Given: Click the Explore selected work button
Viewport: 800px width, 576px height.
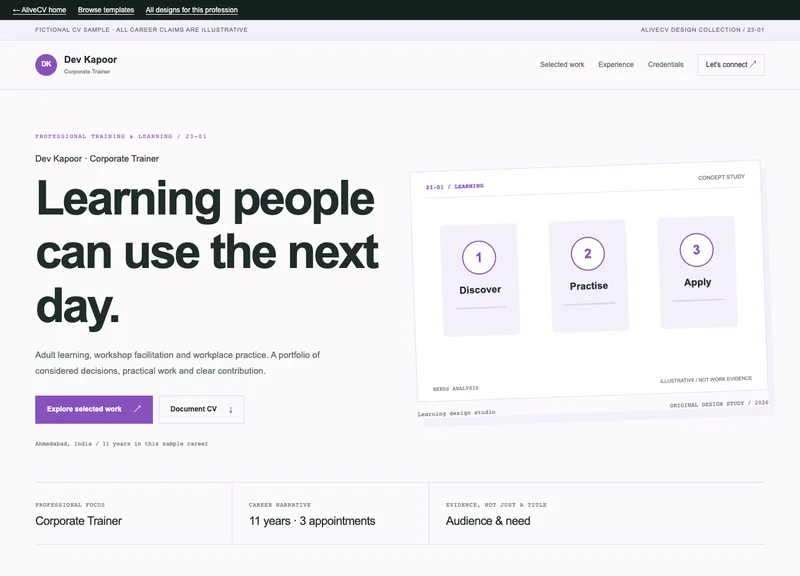Looking at the screenshot, I should click(94, 409).
